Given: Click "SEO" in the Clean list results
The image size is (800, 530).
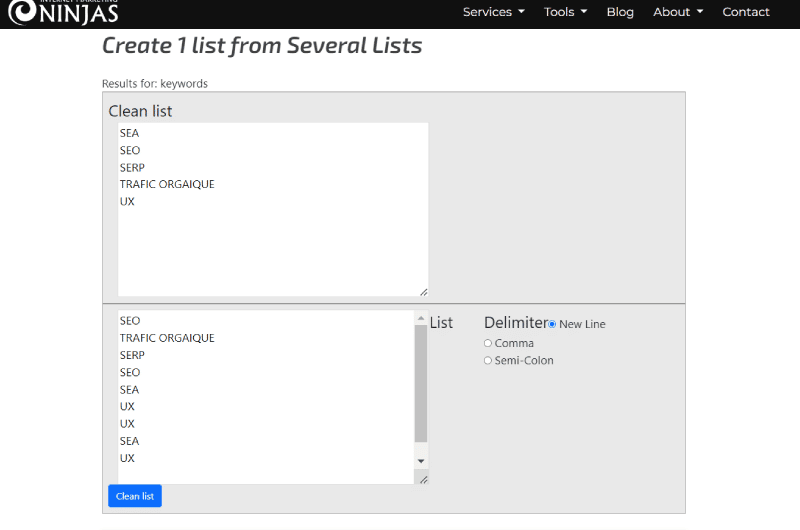Looking at the screenshot, I should [x=130, y=150].
